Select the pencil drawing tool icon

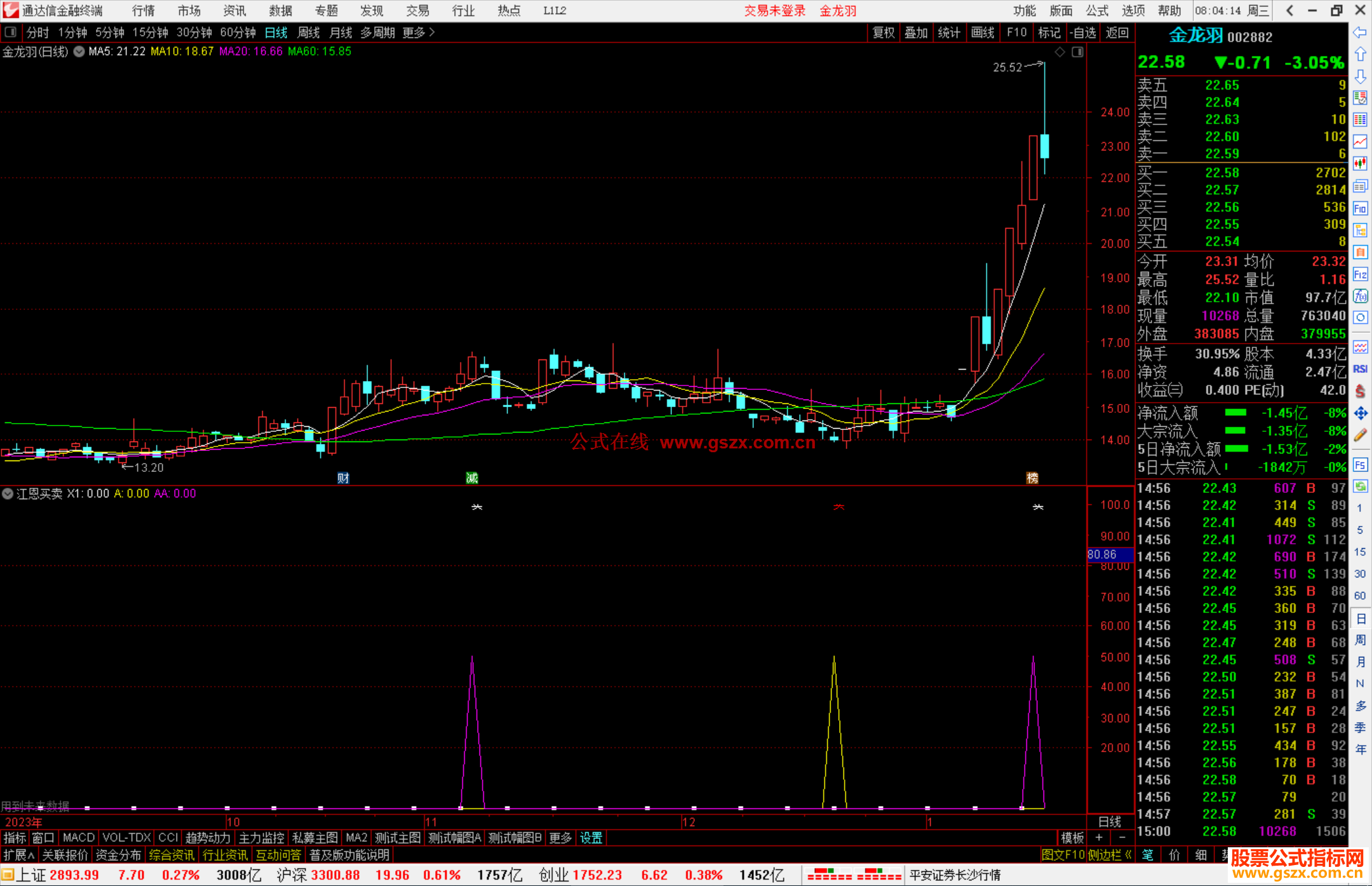coord(1360,436)
